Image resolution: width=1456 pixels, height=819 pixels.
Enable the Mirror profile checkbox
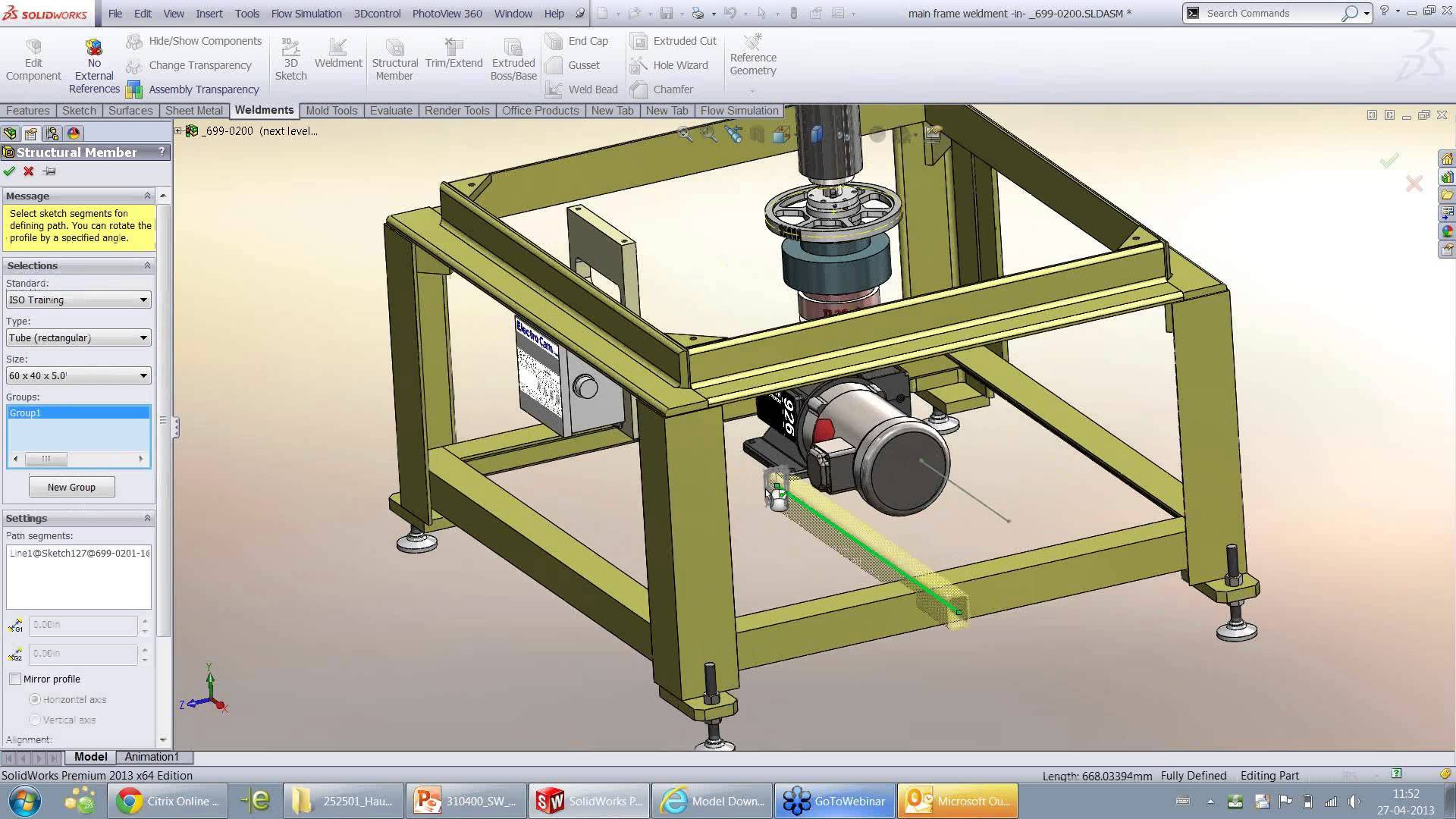click(x=15, y=679)
